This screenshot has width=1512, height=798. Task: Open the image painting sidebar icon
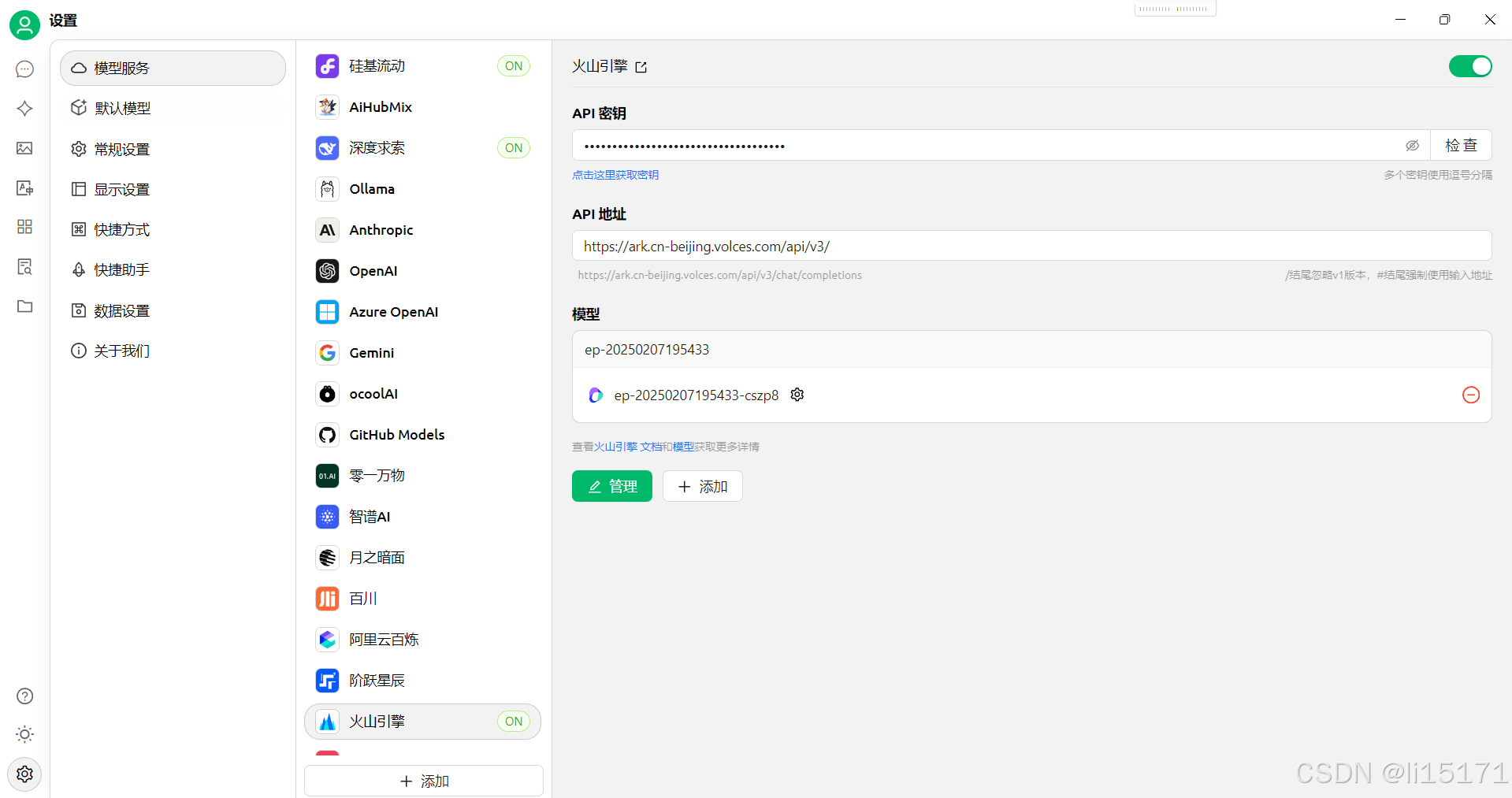(x=24, y=148)
